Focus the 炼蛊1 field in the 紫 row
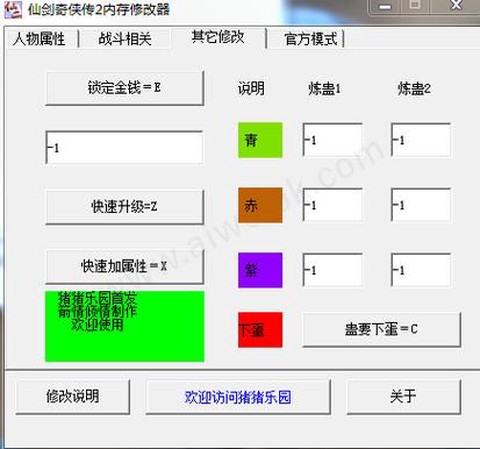 coord(333,270)
